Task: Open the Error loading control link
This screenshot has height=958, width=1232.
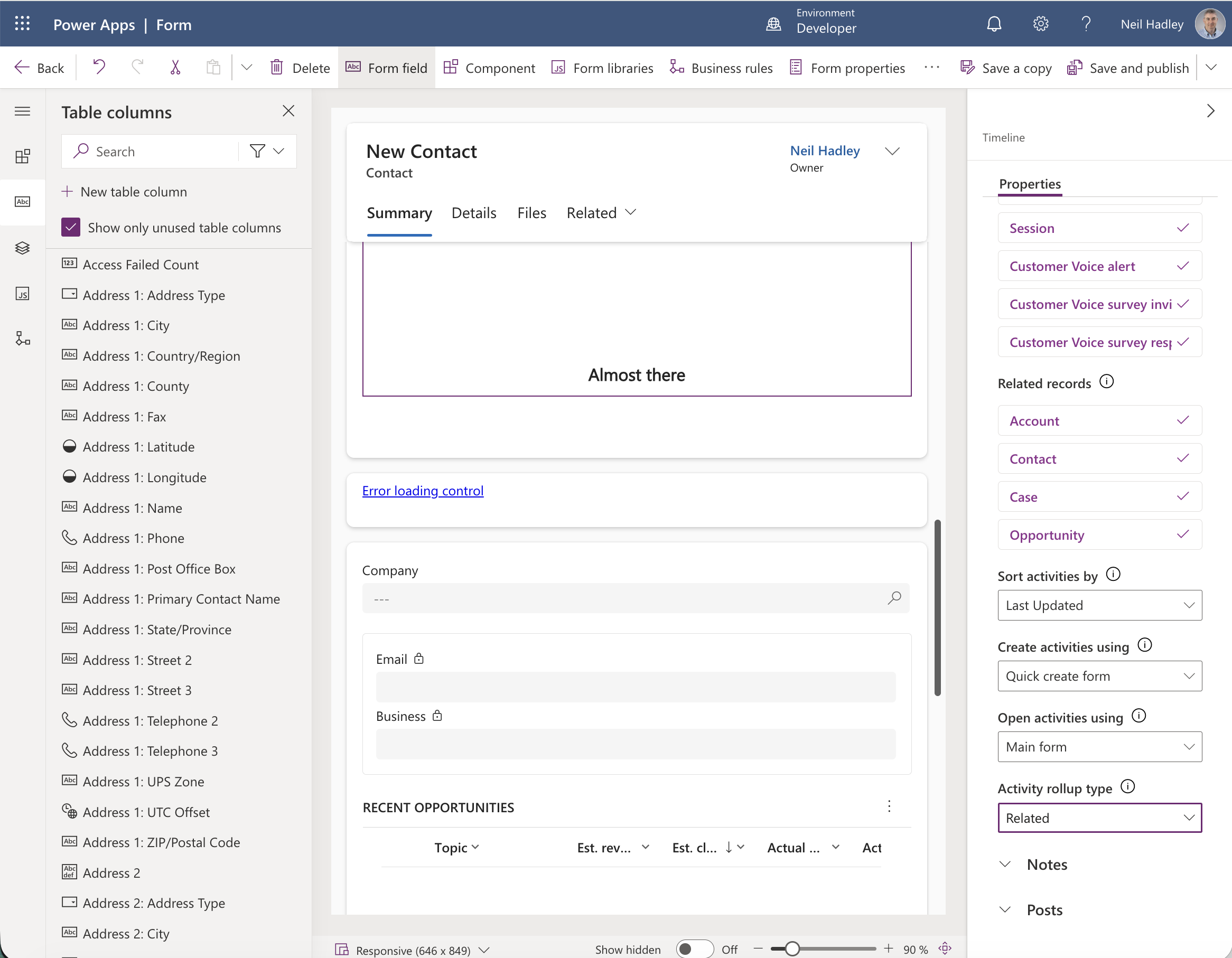Action: click(423, 491)
